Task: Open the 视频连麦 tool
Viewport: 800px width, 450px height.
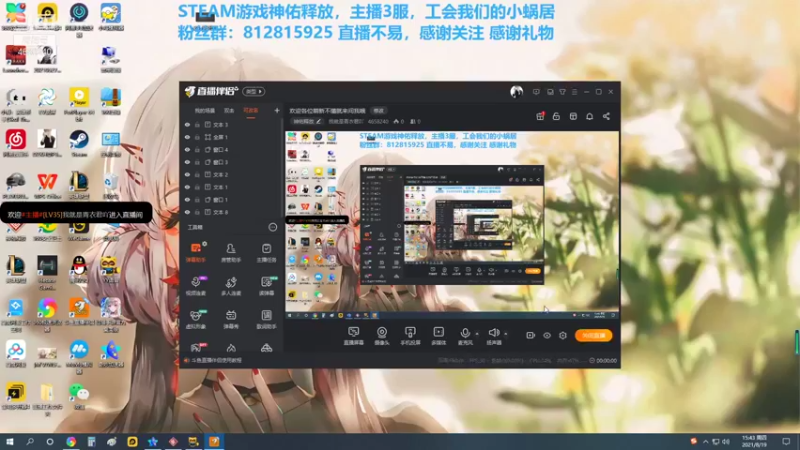Action: pyautogui.click(x=195, y=286)
